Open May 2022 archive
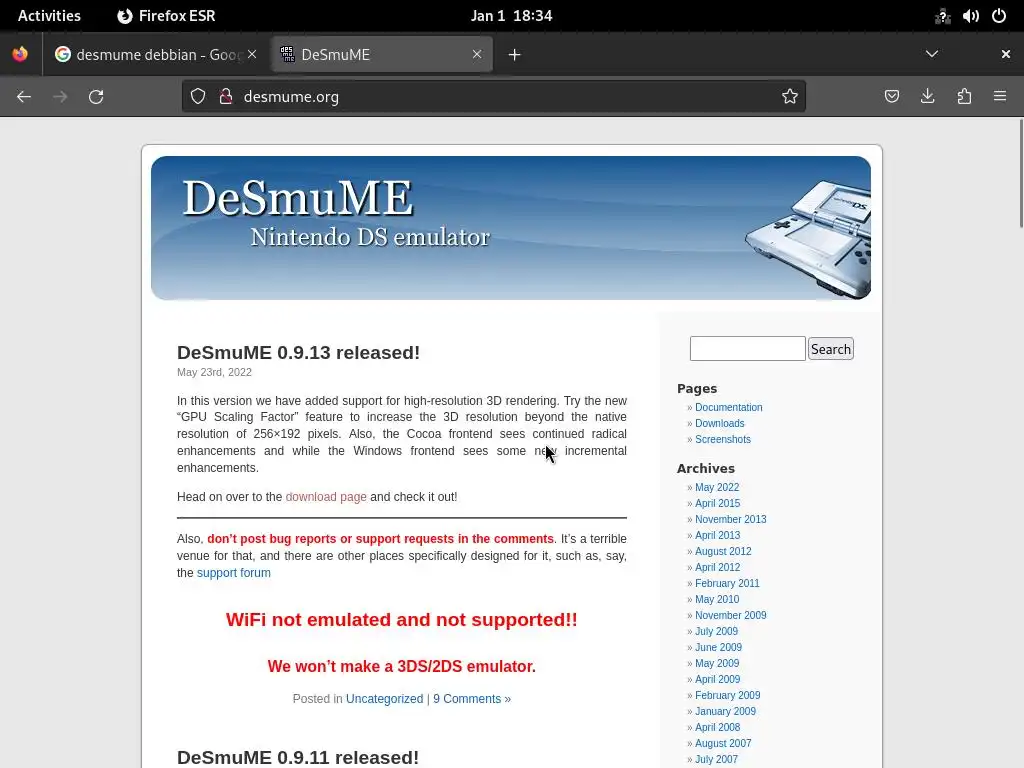1024x768 pixels. pyautogui.click(x=716, y=487)
